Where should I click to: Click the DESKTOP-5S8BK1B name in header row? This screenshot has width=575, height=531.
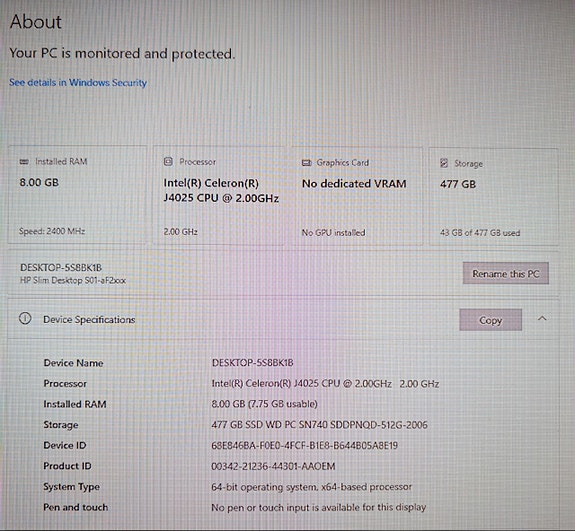pos(61,268)
